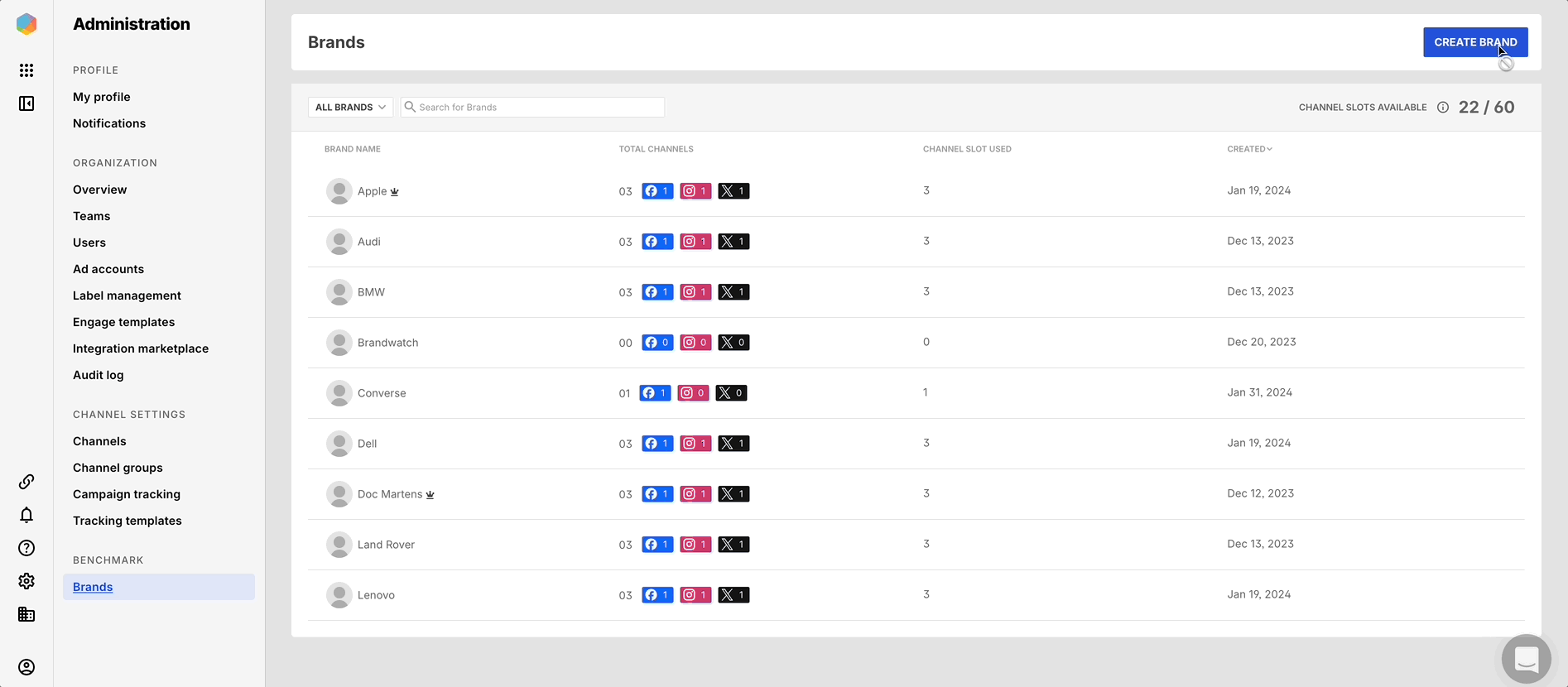
Task: Click the CREATE BRAND button
Action: pos(1475,42)
